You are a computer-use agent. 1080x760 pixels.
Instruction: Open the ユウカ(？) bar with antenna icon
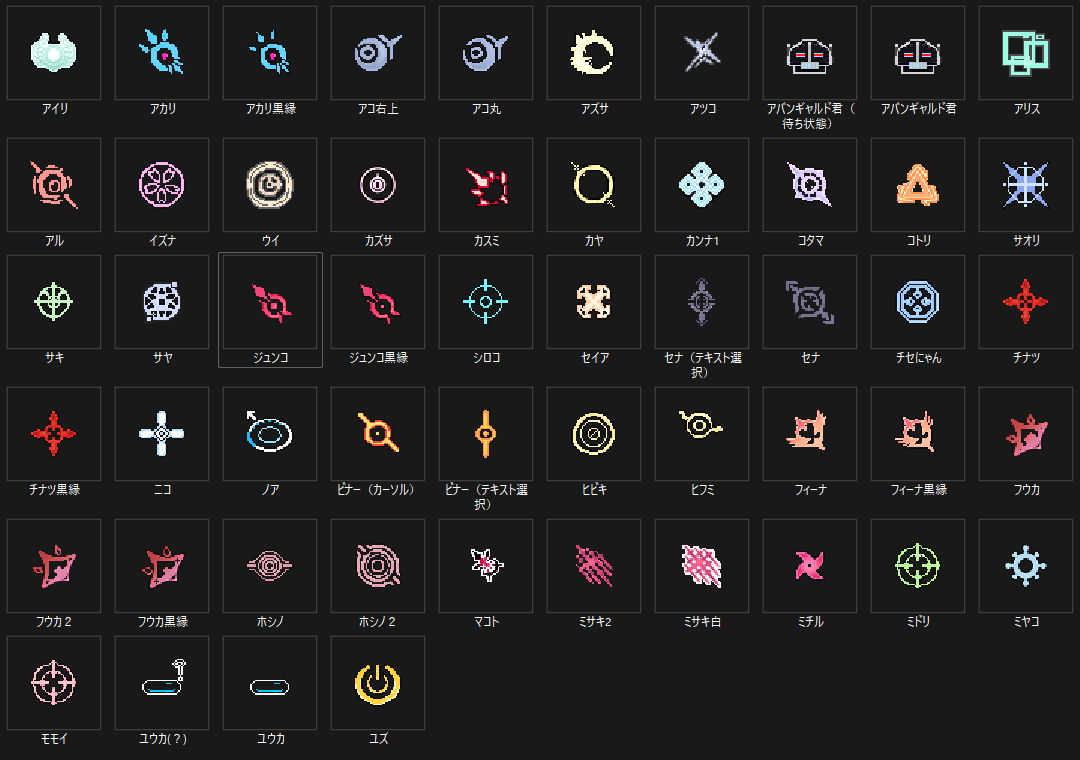click(162, 683)
